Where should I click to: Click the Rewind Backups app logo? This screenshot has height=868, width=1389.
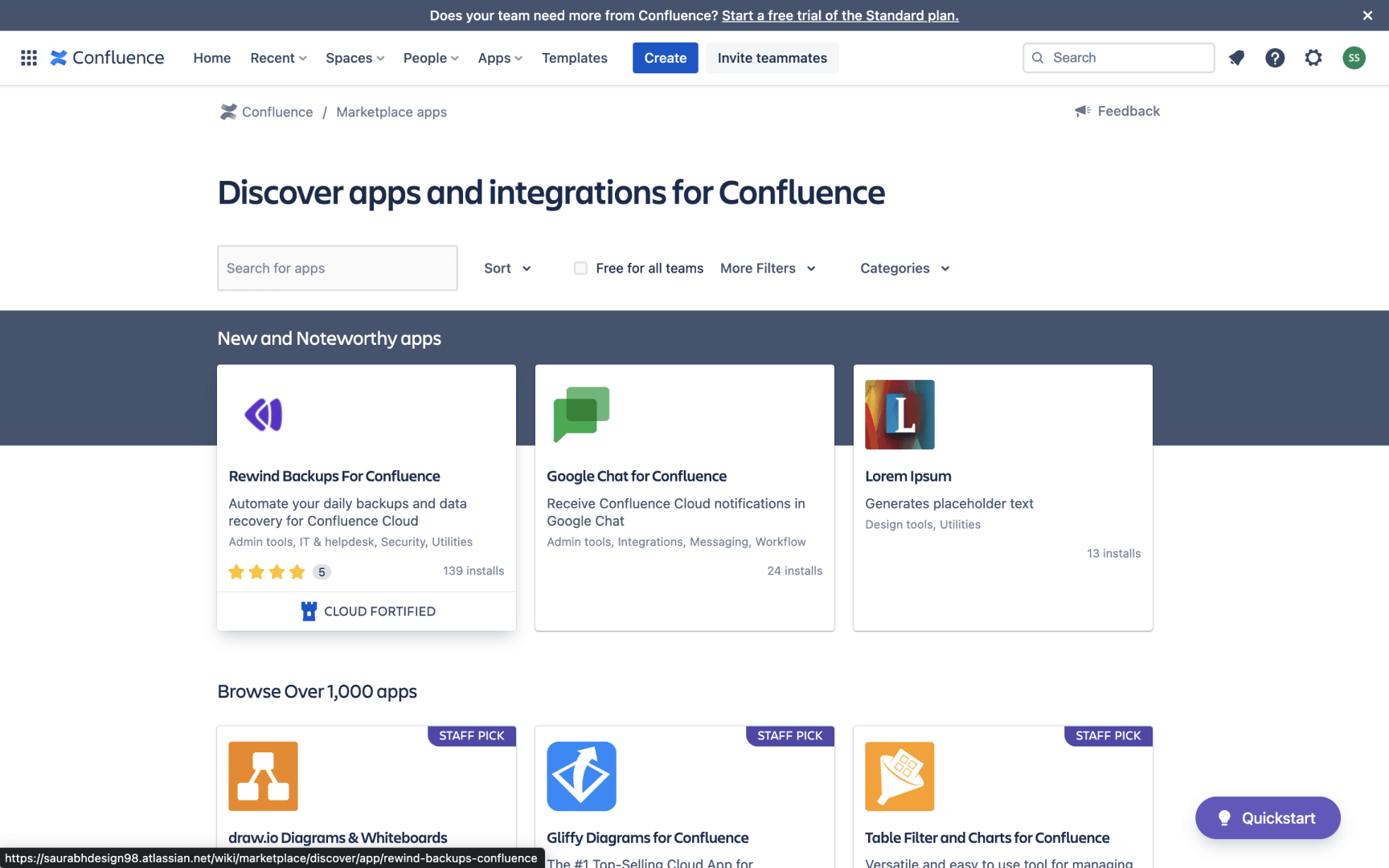264,415
